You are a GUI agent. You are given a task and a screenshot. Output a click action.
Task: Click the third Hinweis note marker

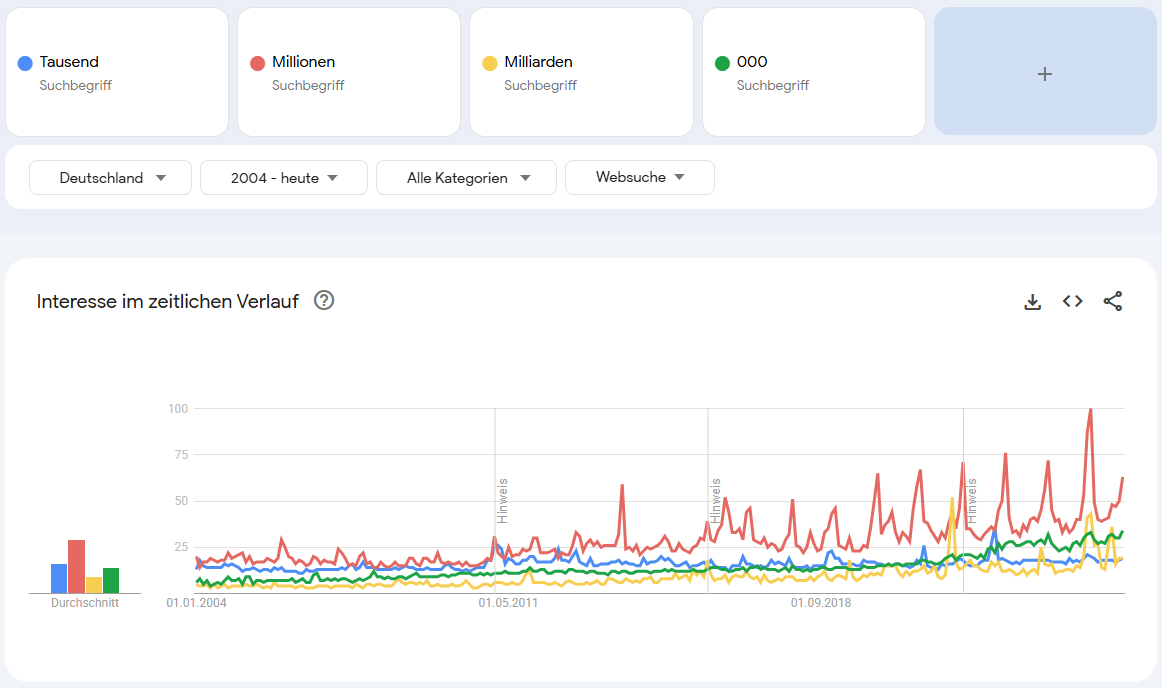pyautogui.click(x=971, y=502)
